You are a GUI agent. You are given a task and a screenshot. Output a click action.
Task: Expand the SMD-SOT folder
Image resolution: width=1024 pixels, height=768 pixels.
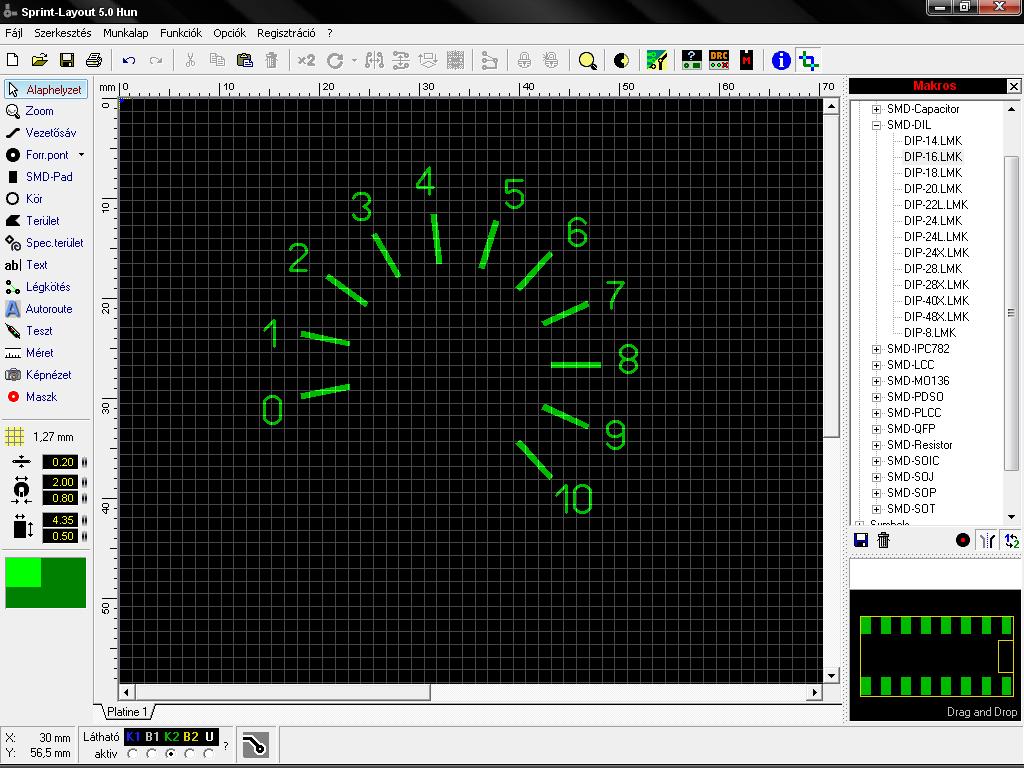click(x=876, y=509)
